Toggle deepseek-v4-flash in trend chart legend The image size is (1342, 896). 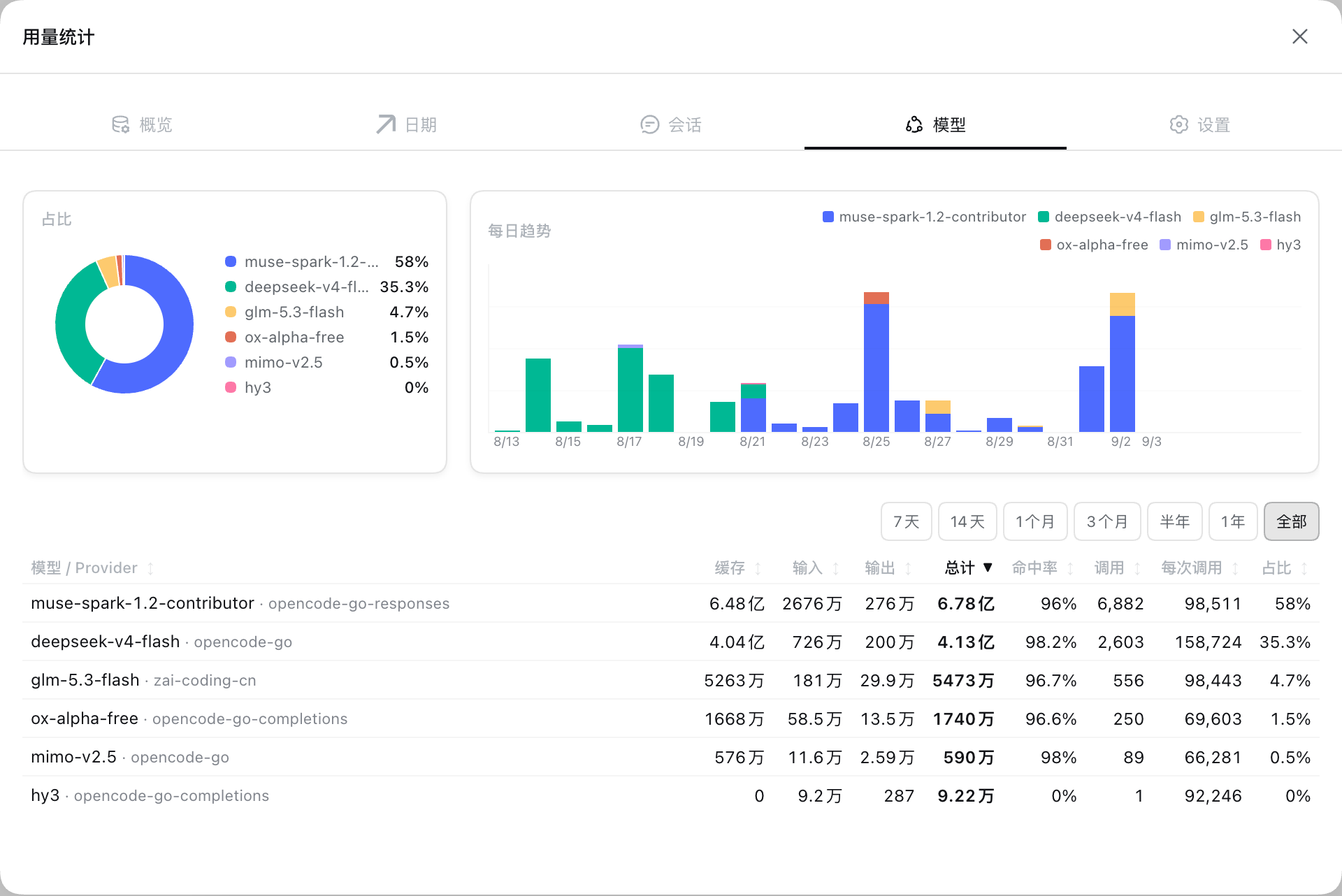point(1109,217)
